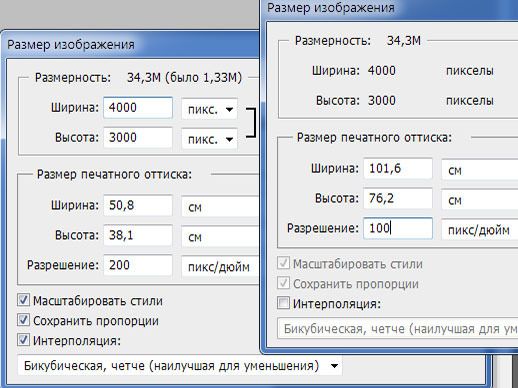518x388 pixels.
Task: Click the pixel Высота field with 3000 in left dialog
Action: click(x=138, y=137)
